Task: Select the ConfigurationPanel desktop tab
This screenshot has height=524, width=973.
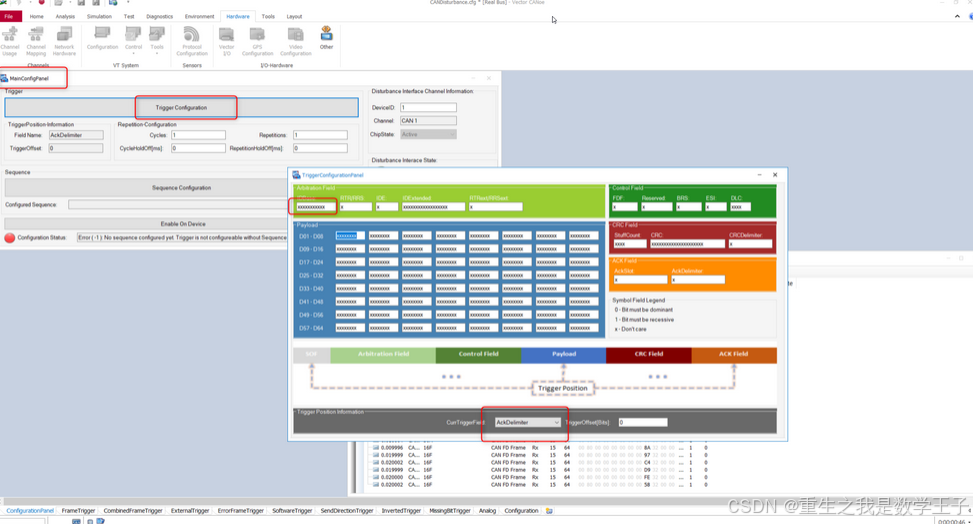Action: coord(30,511)
